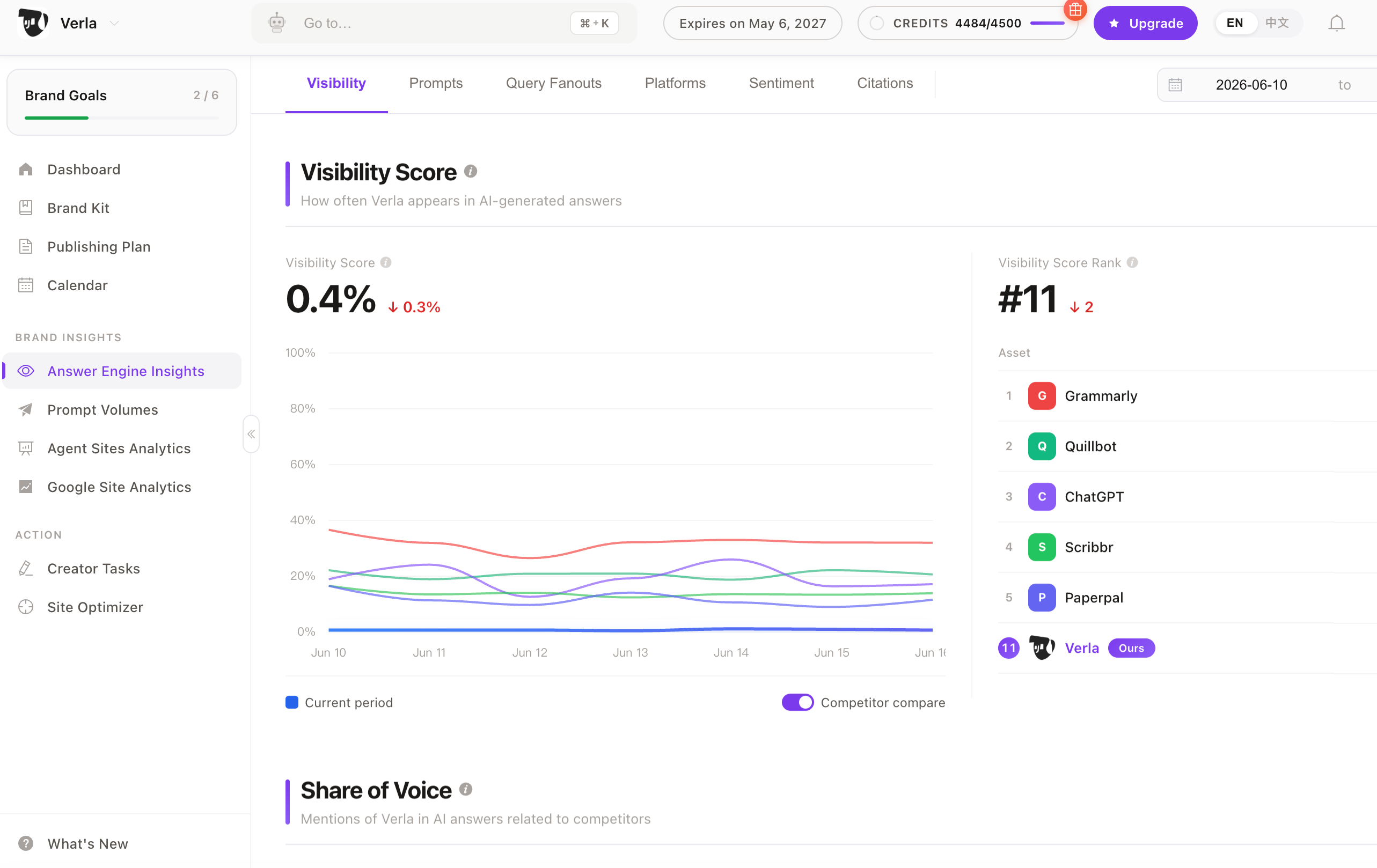Click the Verla avatar in the rank list

click(x=1041, y=648)
